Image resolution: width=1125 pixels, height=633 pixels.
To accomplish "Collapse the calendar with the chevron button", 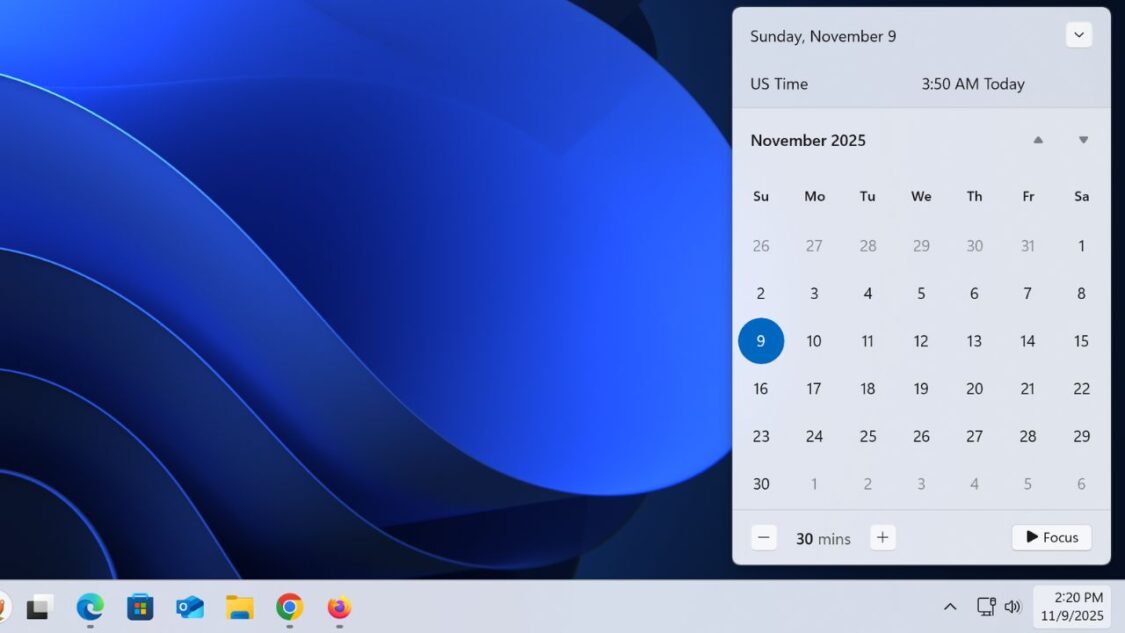I will pos(1078,35).
